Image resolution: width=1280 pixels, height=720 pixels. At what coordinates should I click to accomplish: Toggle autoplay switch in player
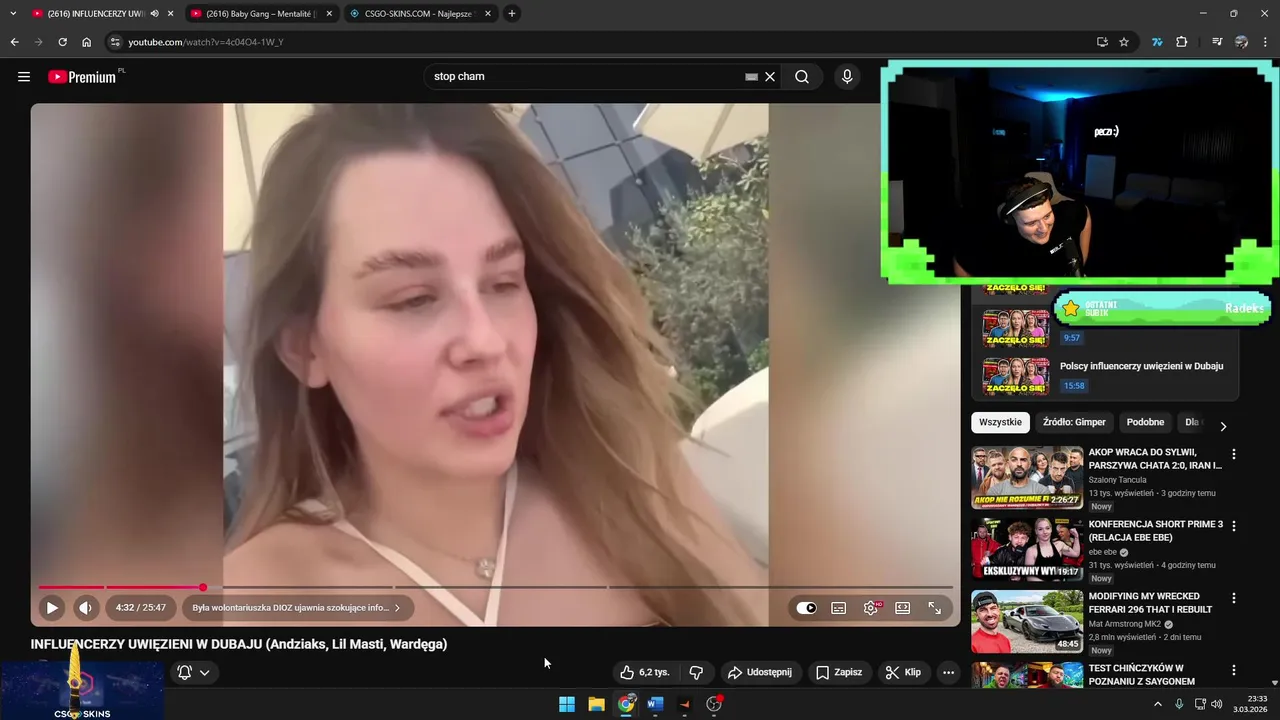[807, 607]
